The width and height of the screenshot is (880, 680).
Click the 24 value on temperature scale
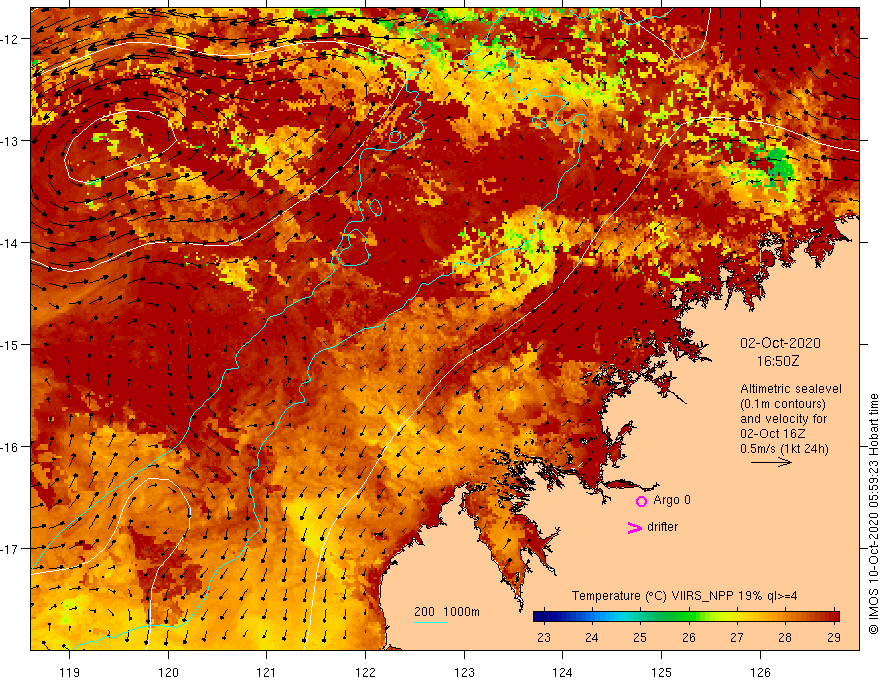pos(592,638)
